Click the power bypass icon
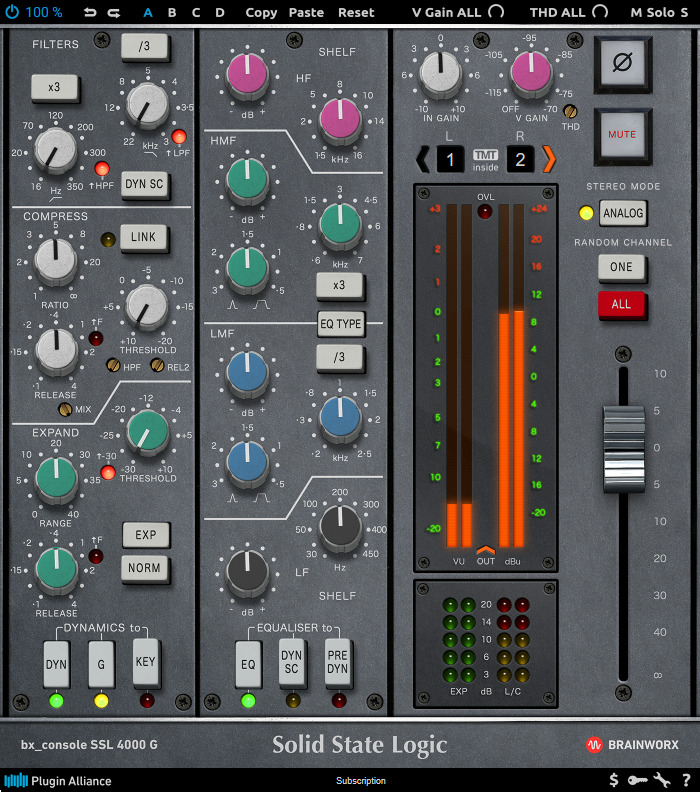This screenshot has width=700, height=792. click(12, 12)
